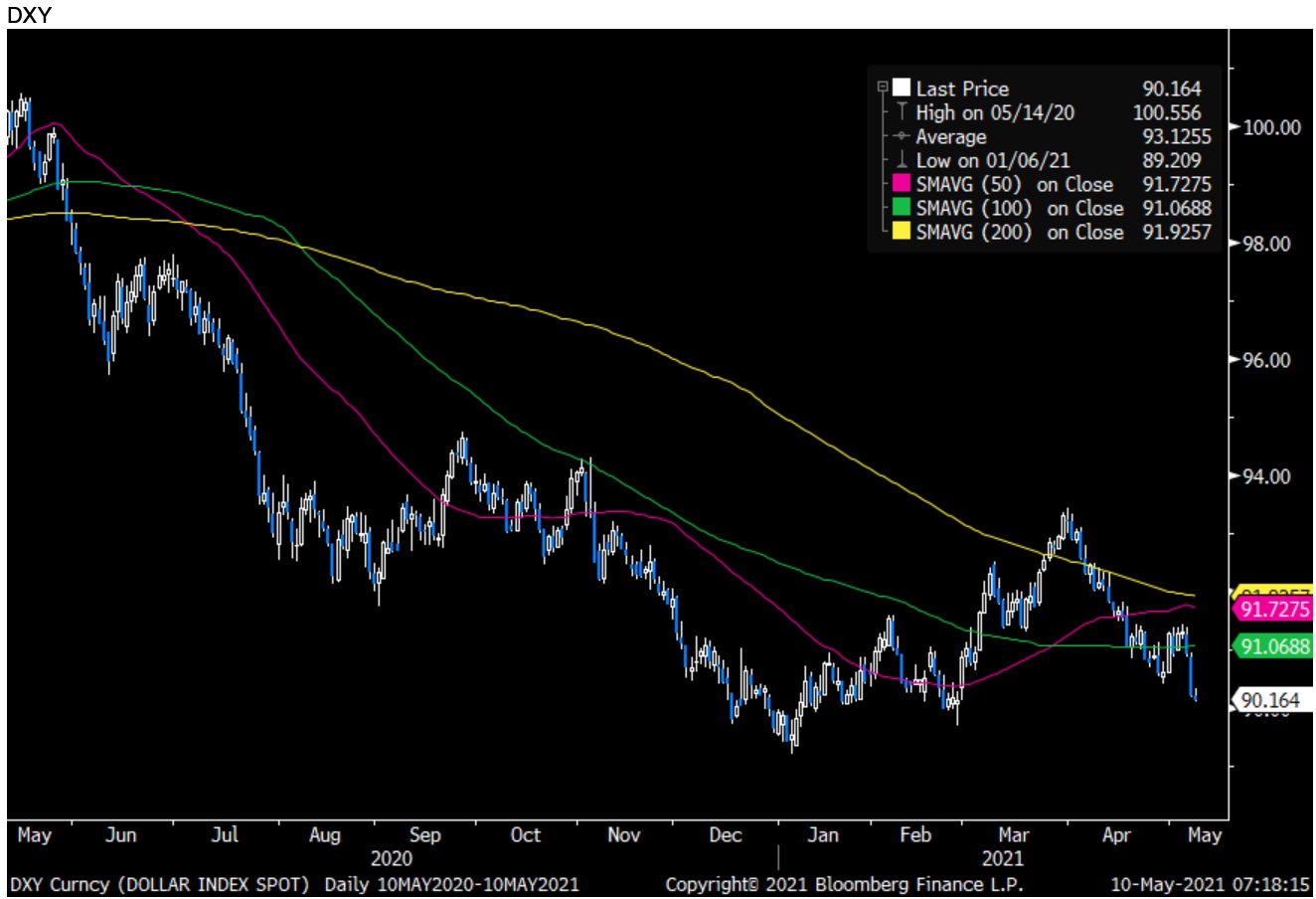Collapse the legend tree with minus box
This screenshot has height=899, width=1316.
tap(883, 89)
